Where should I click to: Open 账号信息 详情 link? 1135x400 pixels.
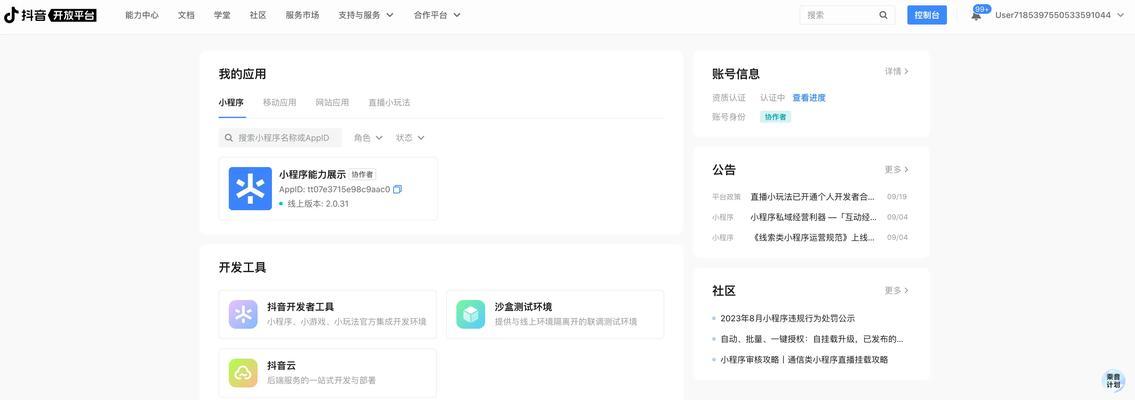[896, 72]
